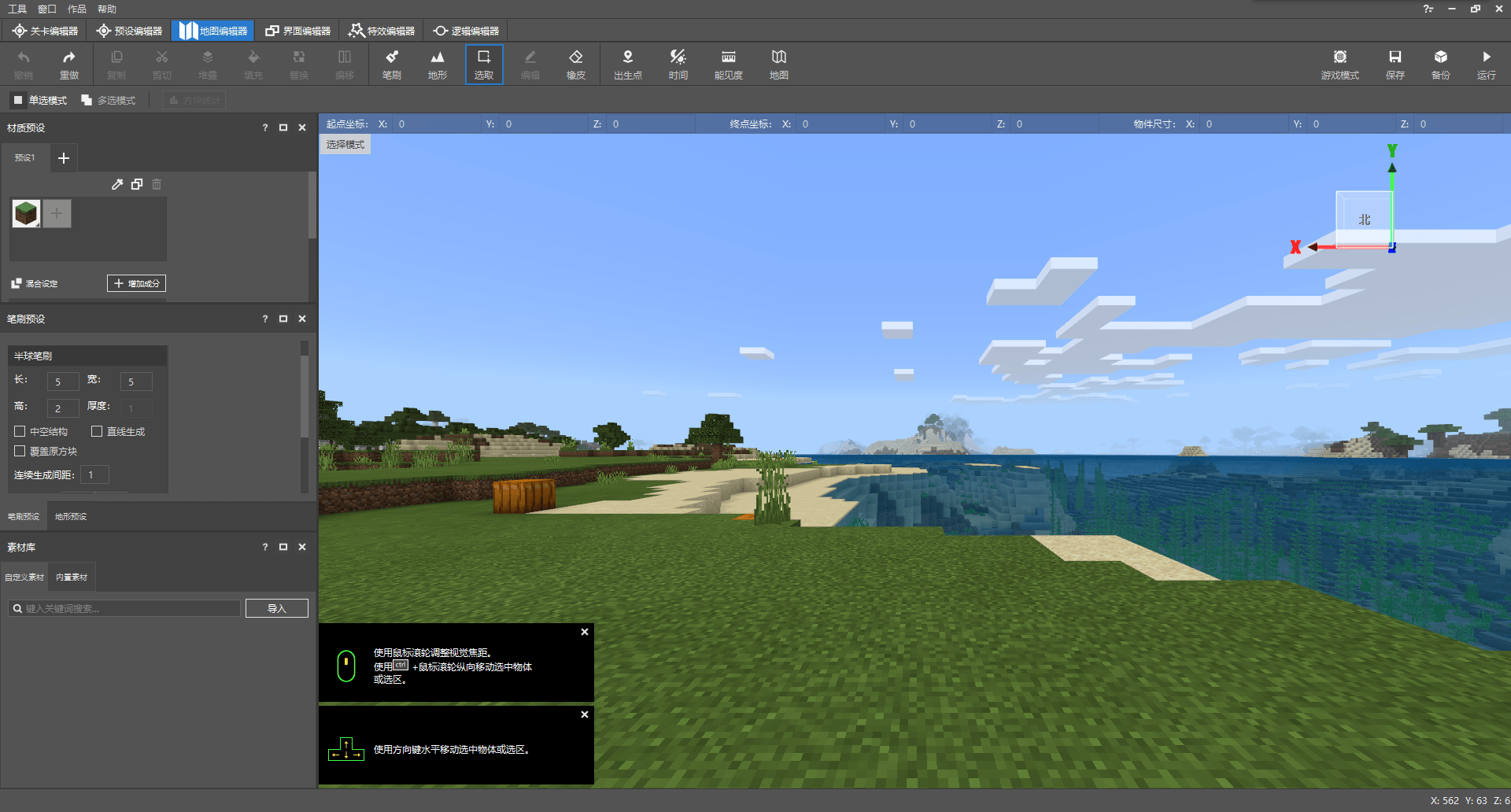
Task: Select the Preset 1 (预设1) tab
Action: [x=24, y=158]
